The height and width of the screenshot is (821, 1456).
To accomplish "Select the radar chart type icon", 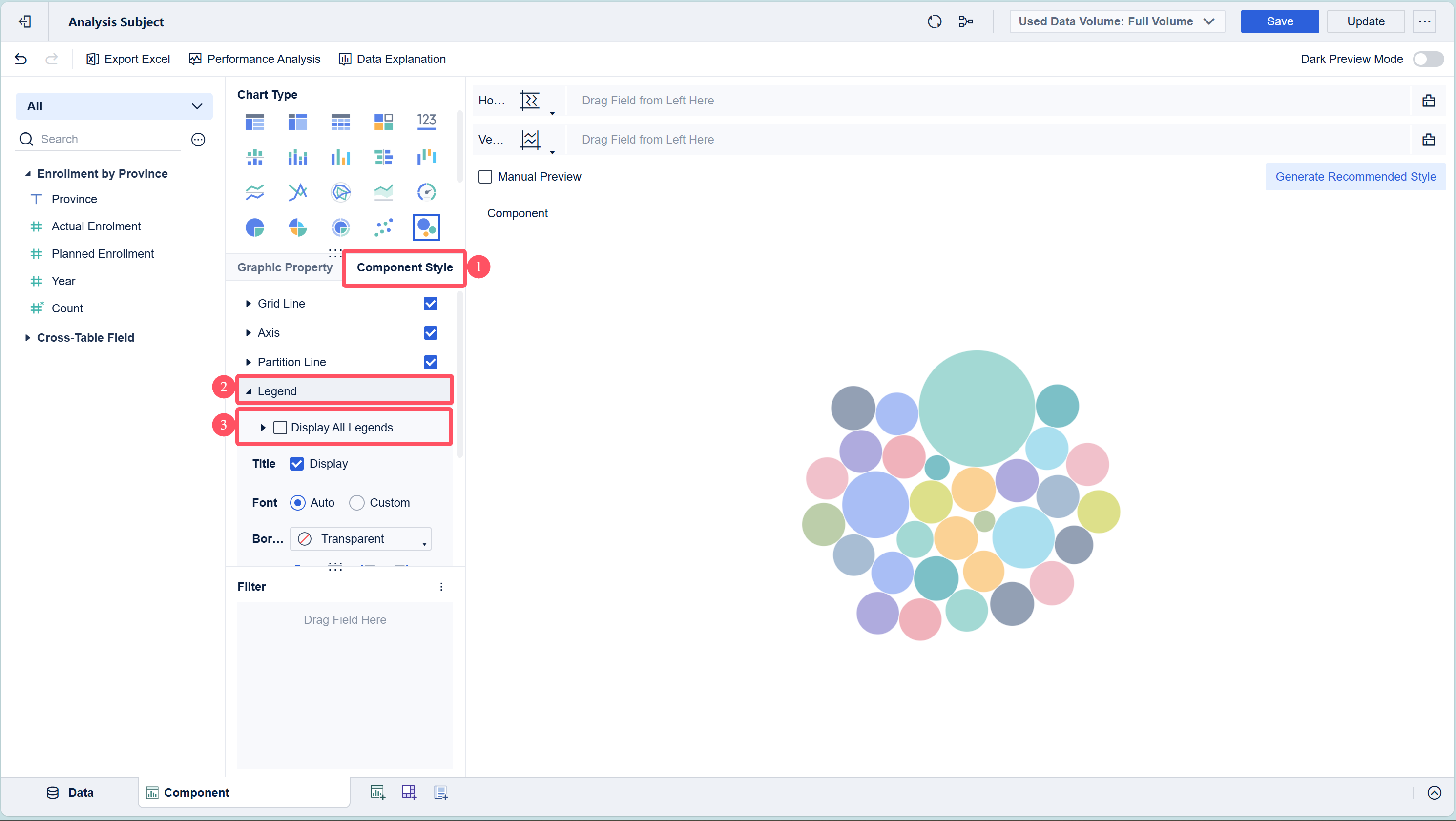I will pos(340,192).
